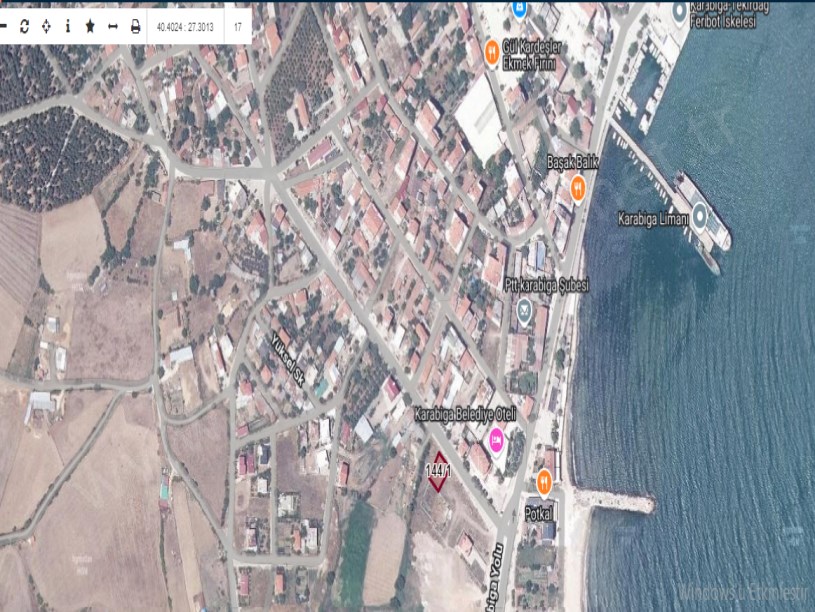Image resolution: width=815 pixels, height=612 pixels.
Task: Open the Başak Balık restaurant pin
Action: tap(577, 186)
